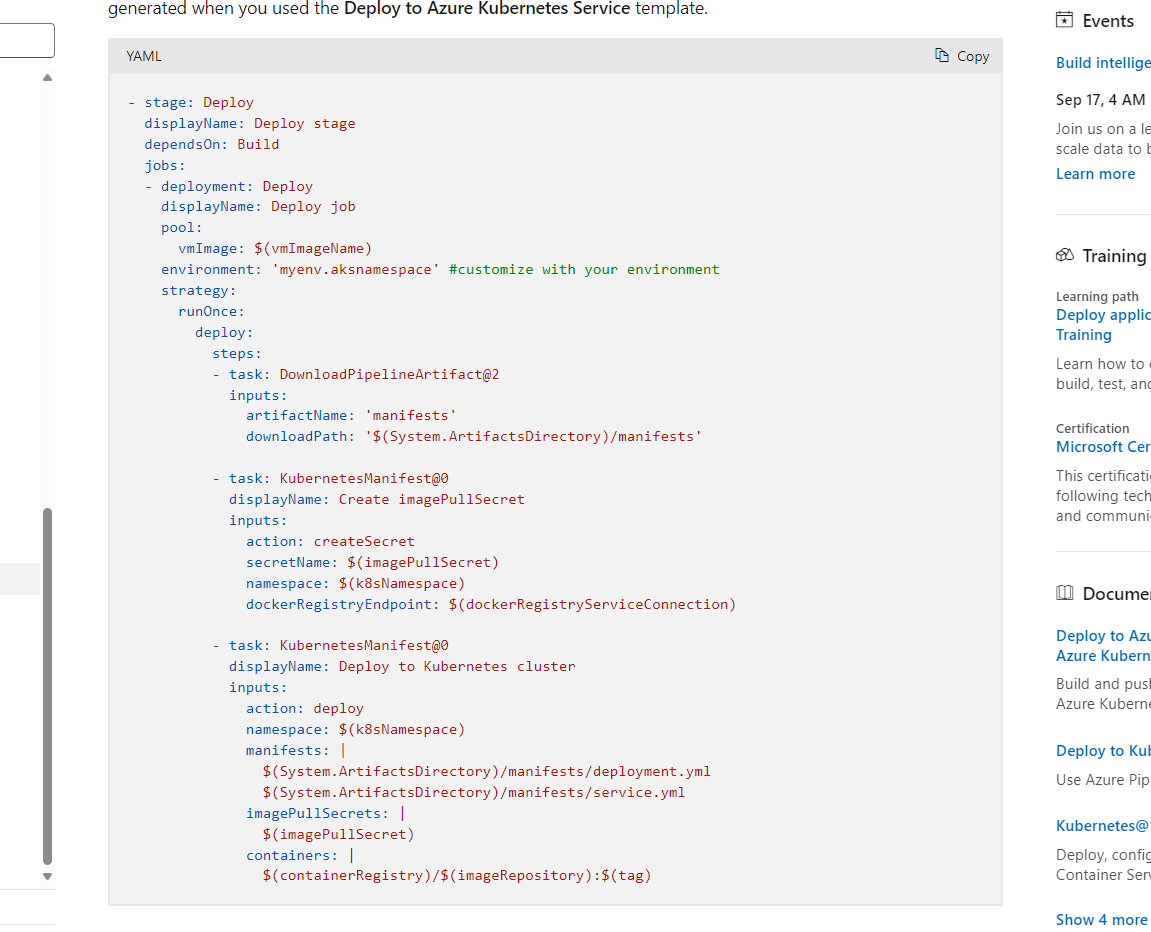Click the Training section icon
The width and height of the screenshot is (1151, 932).
coord(1064,255)
